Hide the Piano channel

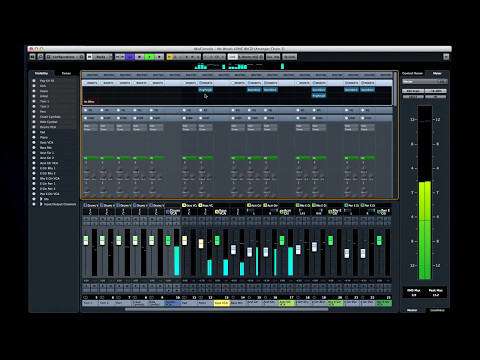tap(34, 137)
